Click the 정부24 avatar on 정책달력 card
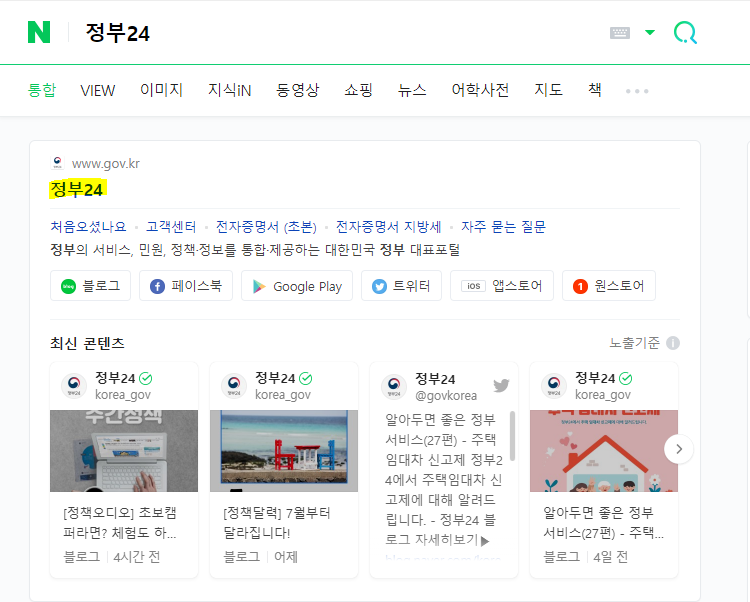Viewport: 750px width, 602px height. 234,385
